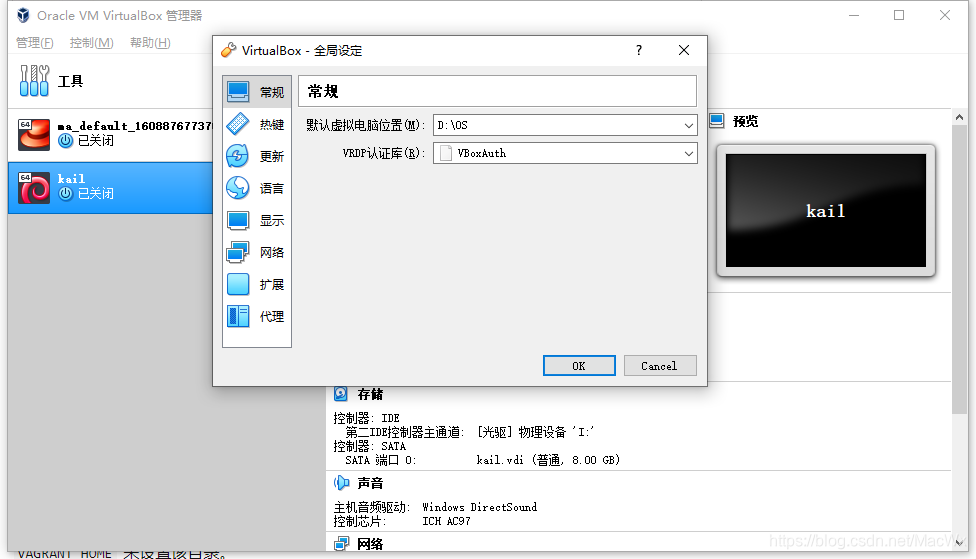The image size is (976, 559).
Task: Click Cancel in global settings dialog
Action: 660,366
